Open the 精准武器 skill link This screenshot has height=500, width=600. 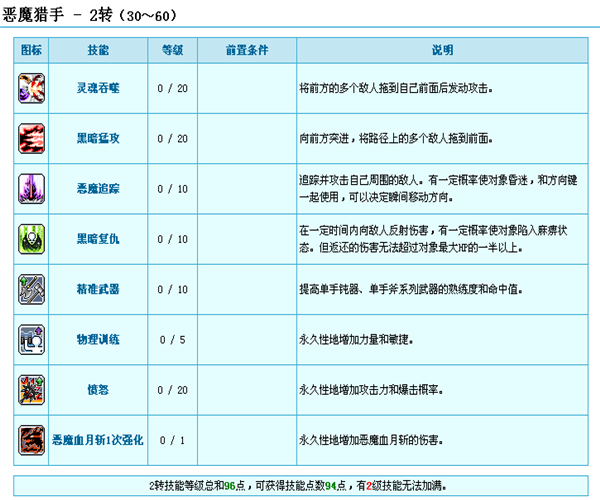coord(98,289)
